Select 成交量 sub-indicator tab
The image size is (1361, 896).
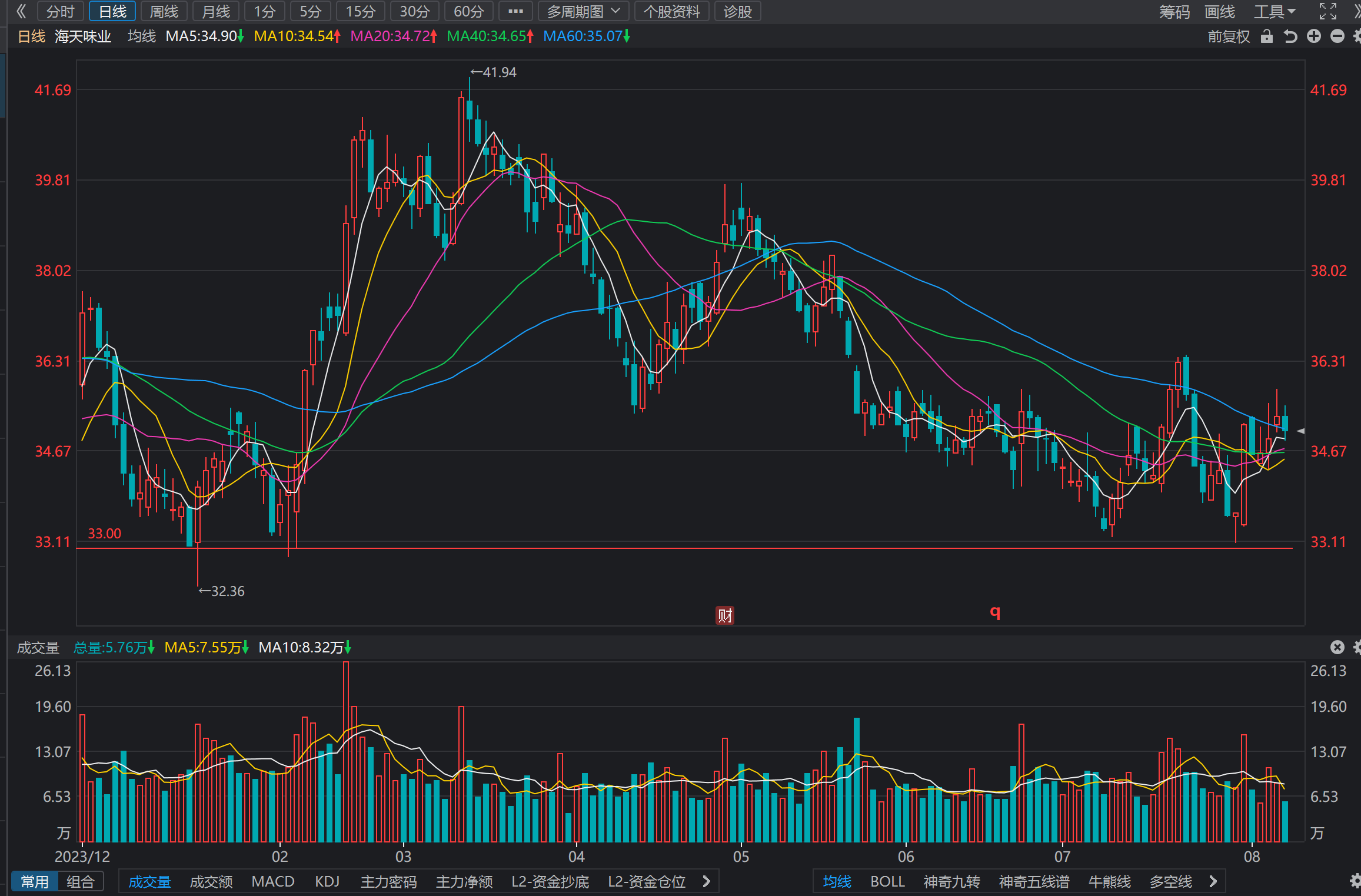(x=149, y=881)
